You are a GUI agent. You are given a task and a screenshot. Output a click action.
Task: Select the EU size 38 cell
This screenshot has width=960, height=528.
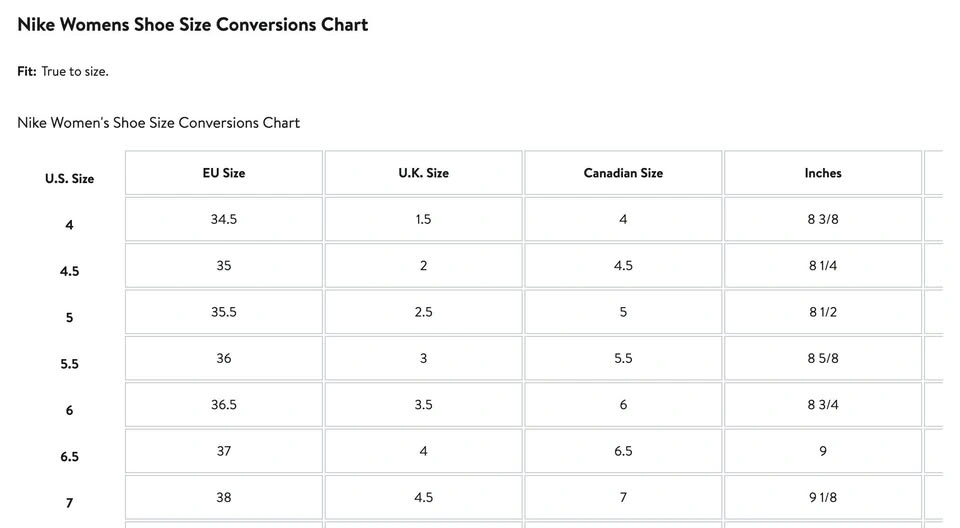tap(223, 497)
